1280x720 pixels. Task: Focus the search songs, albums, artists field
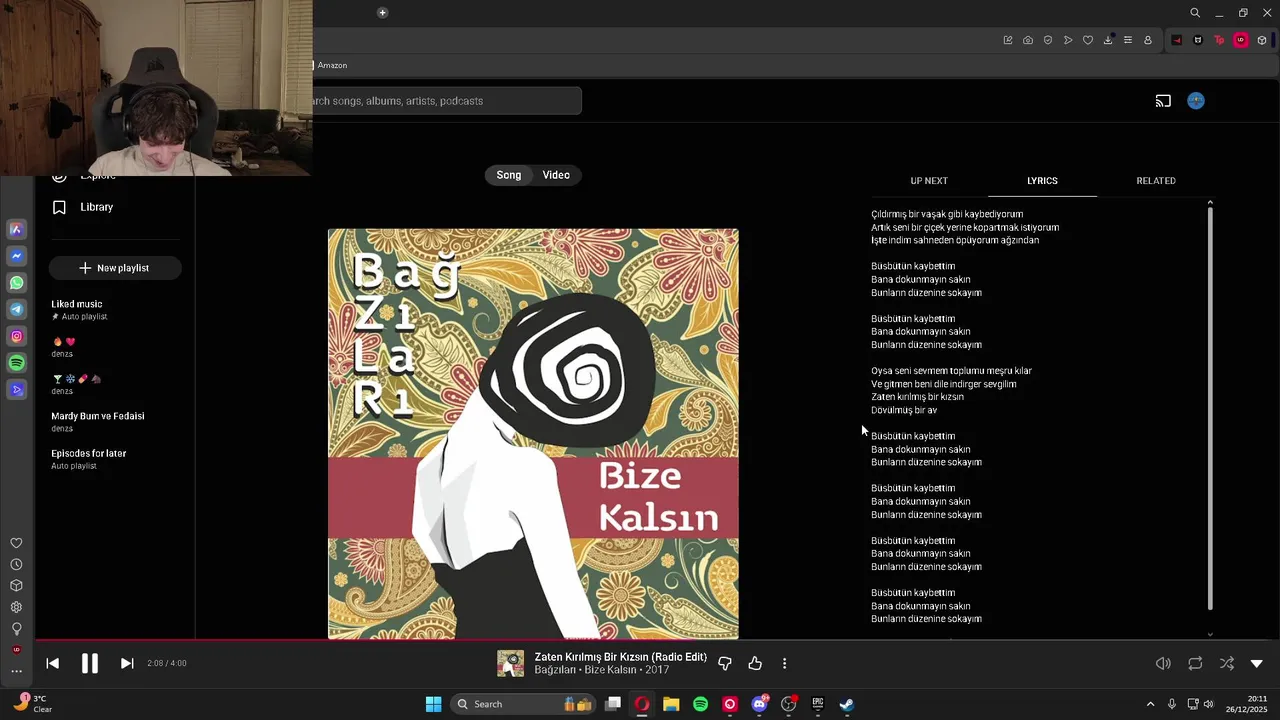pos(446,101)
